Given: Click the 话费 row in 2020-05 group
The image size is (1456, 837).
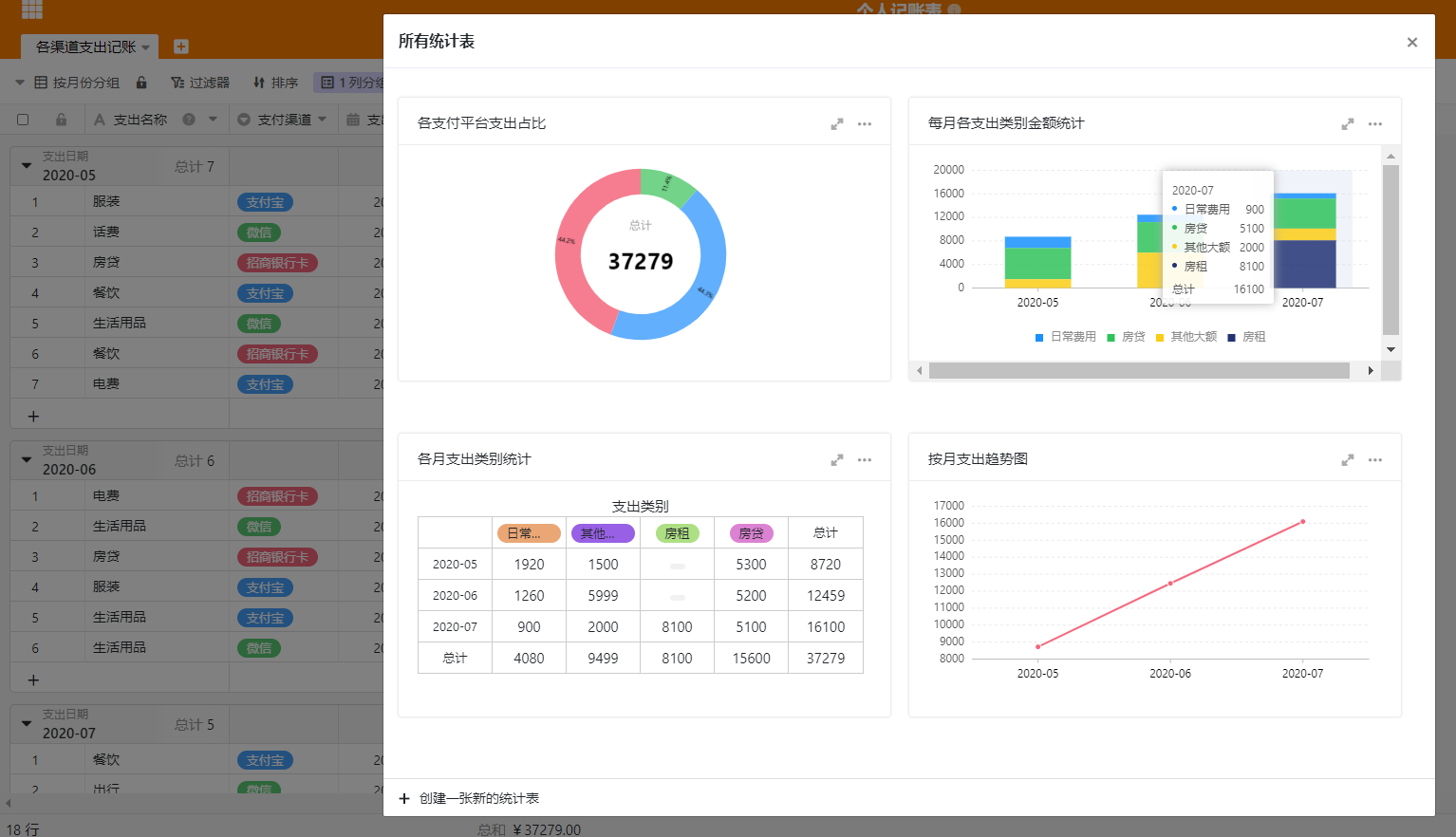Looking at the screenshot, I should [x=196, y=232].
